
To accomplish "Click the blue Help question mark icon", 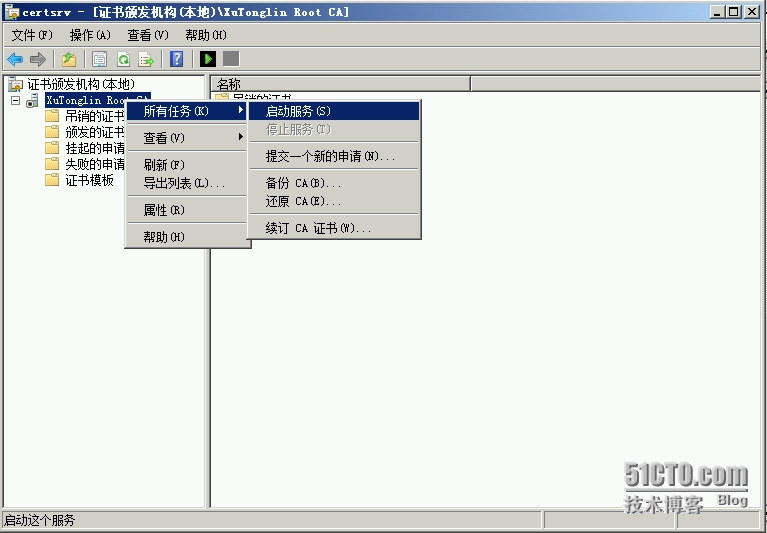I will pos(177,59).
